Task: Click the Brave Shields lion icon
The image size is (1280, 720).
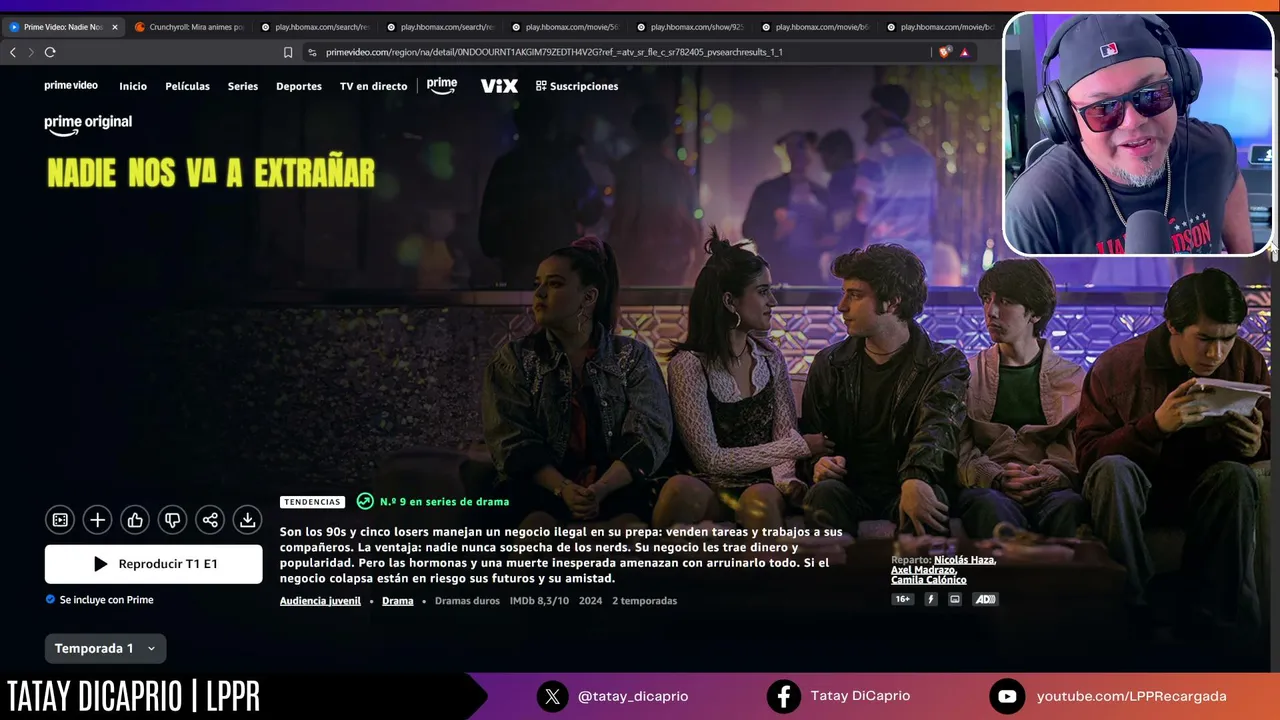Action: [945, 52]
